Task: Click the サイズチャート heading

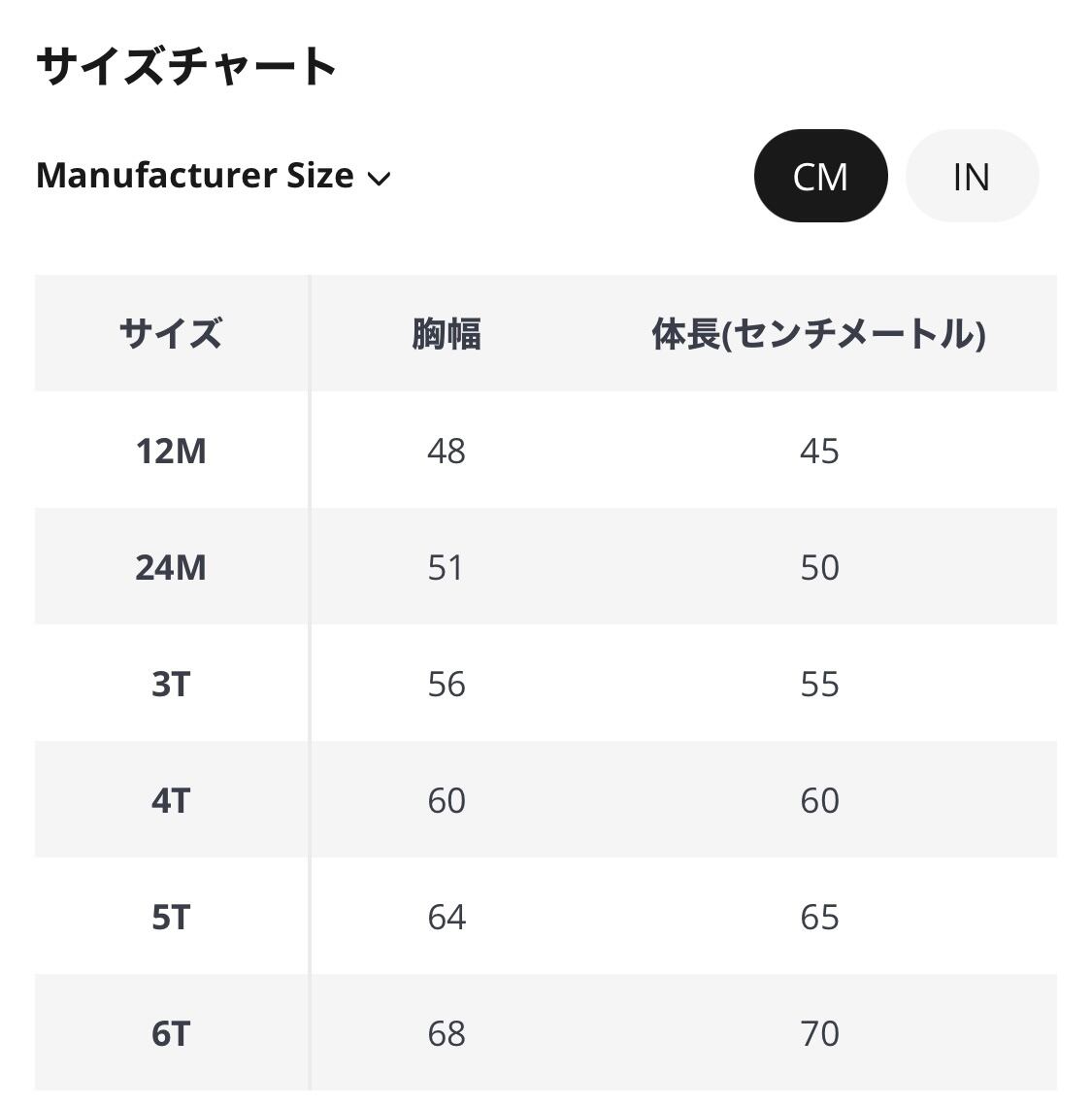Action: click(186, 66)
